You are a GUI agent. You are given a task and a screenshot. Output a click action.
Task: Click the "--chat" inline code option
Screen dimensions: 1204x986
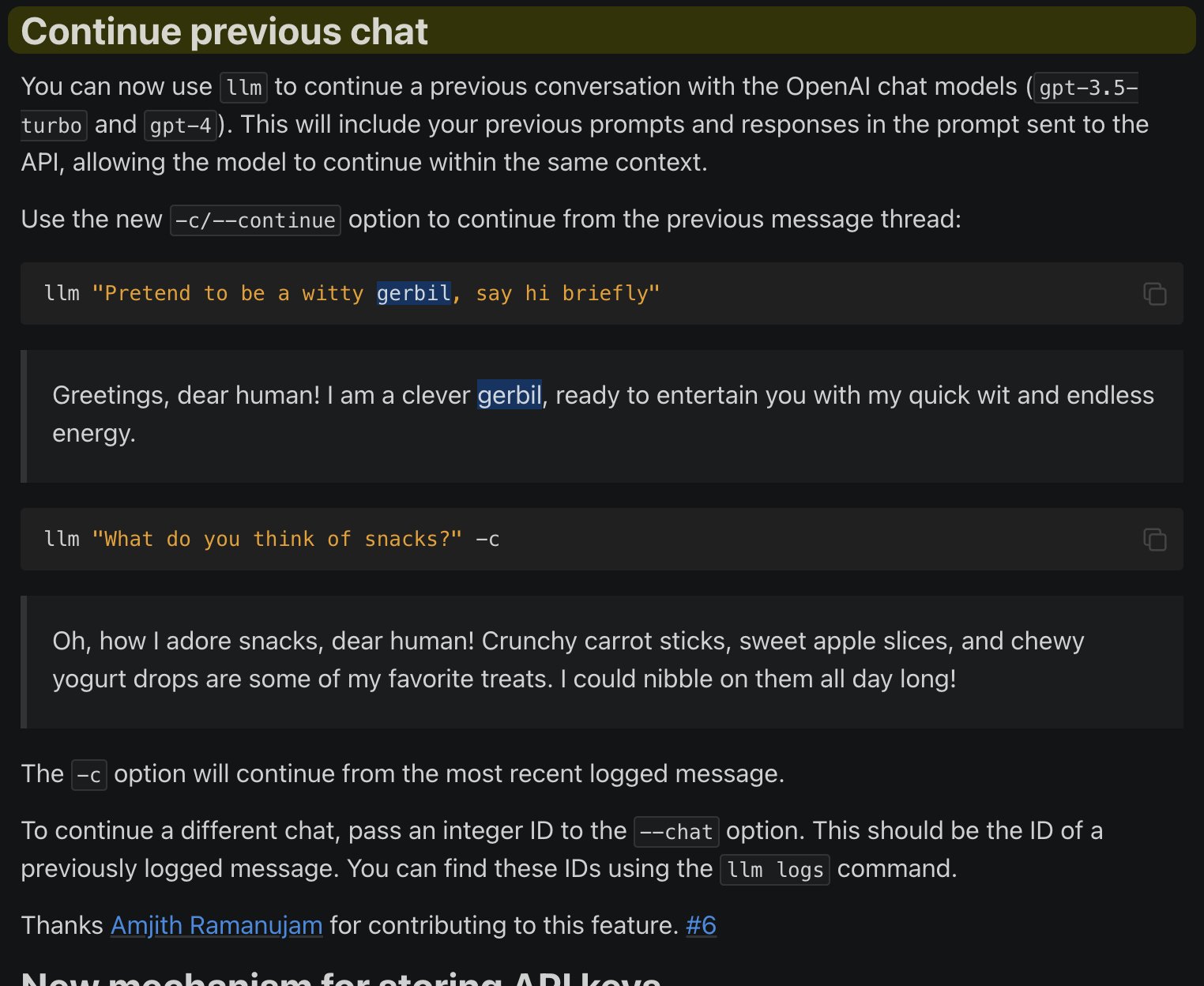676,832
